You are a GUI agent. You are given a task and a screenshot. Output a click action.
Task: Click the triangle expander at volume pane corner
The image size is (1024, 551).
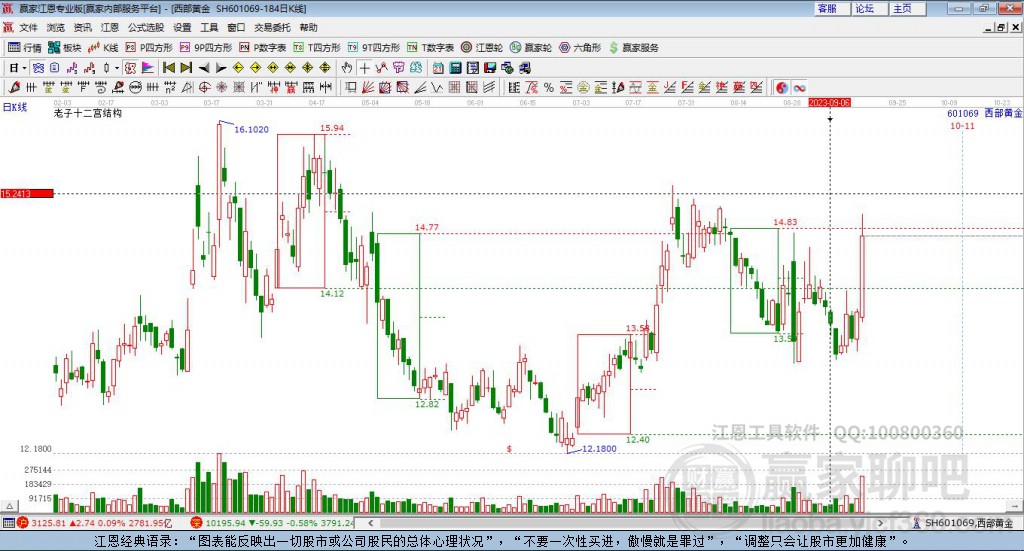click(9, 506)
